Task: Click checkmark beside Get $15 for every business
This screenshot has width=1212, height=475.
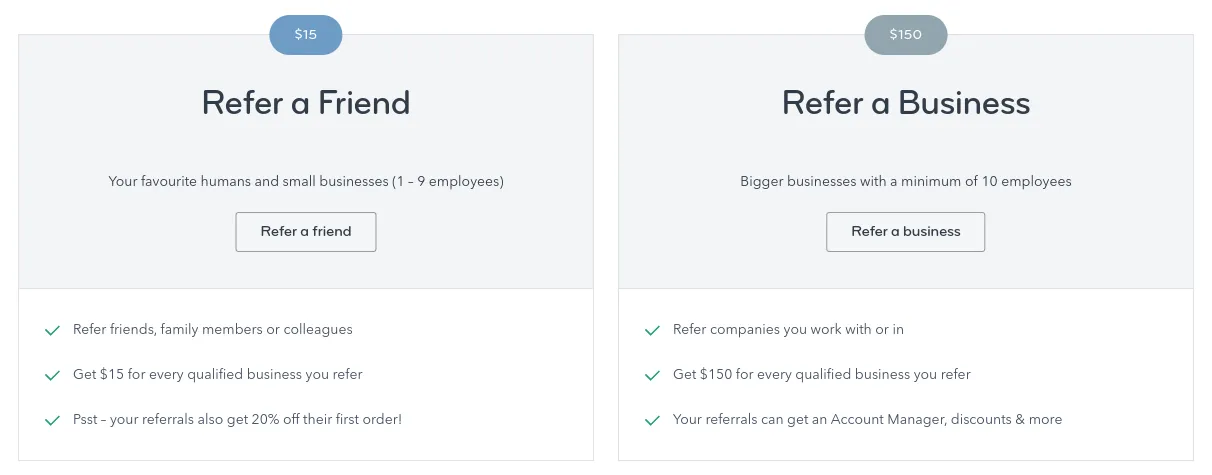Action: click(x=52, y=375)
